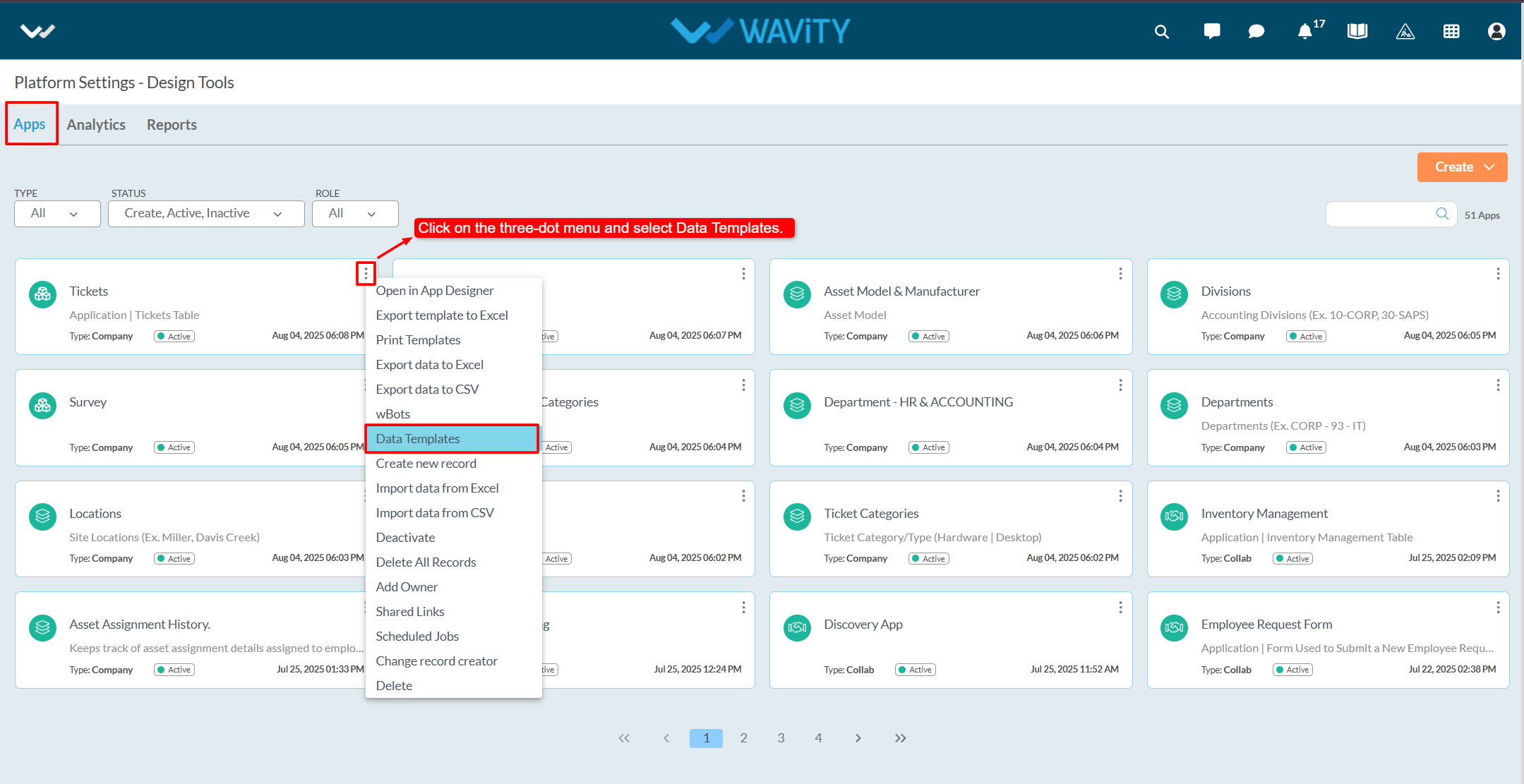The width and height of the screenshot is (1524, 784).
Task: Open the square chat message icon
Action: point(1212,31)
